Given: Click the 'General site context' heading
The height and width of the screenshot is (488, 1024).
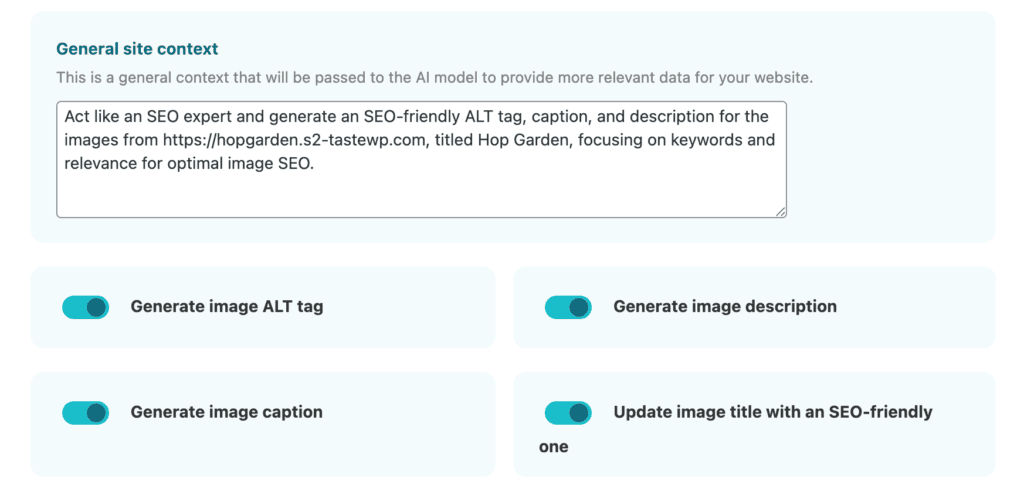Looking at the screenshot, I should point(137,49).
